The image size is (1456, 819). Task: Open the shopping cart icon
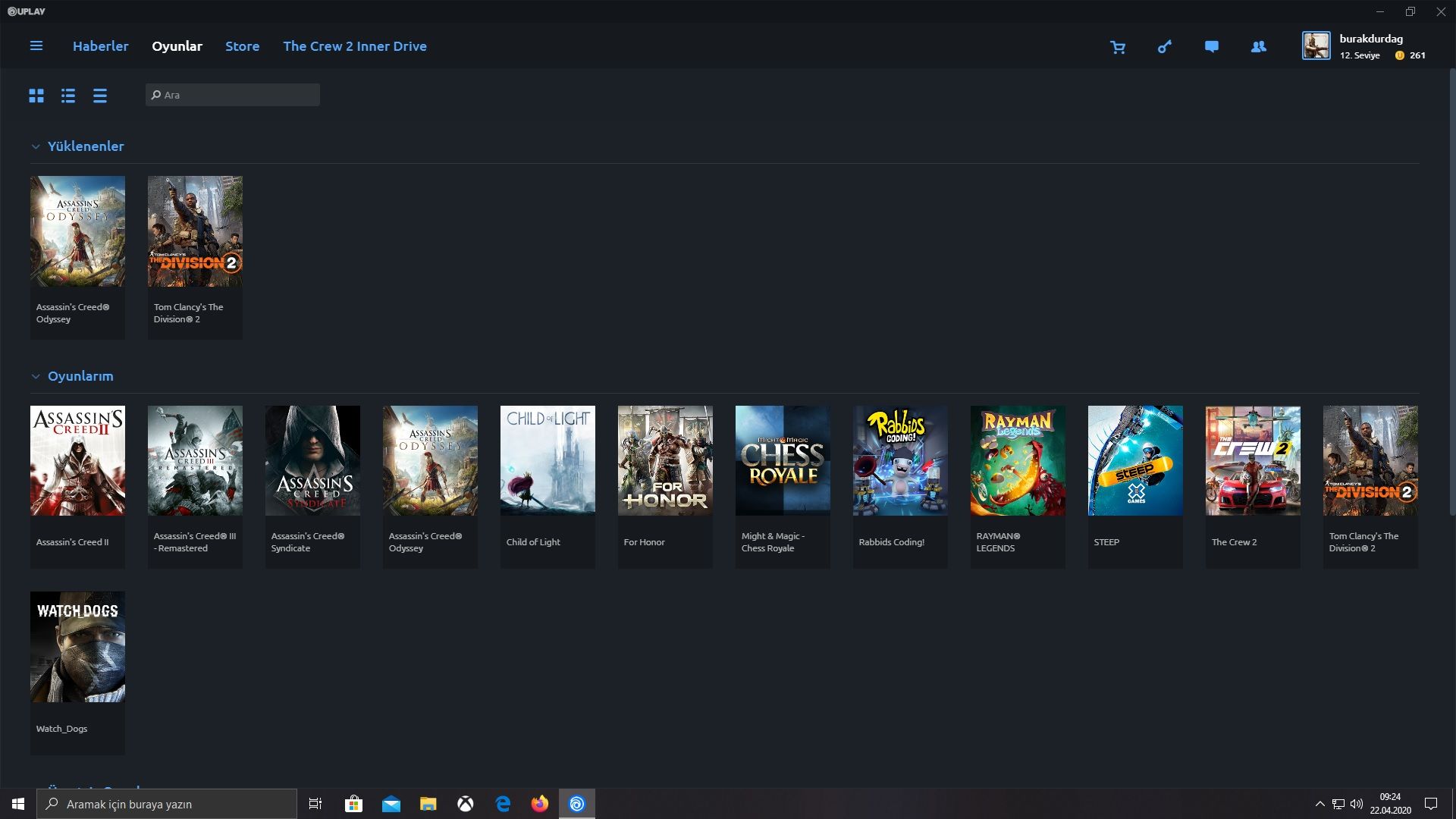[1117, 47]
